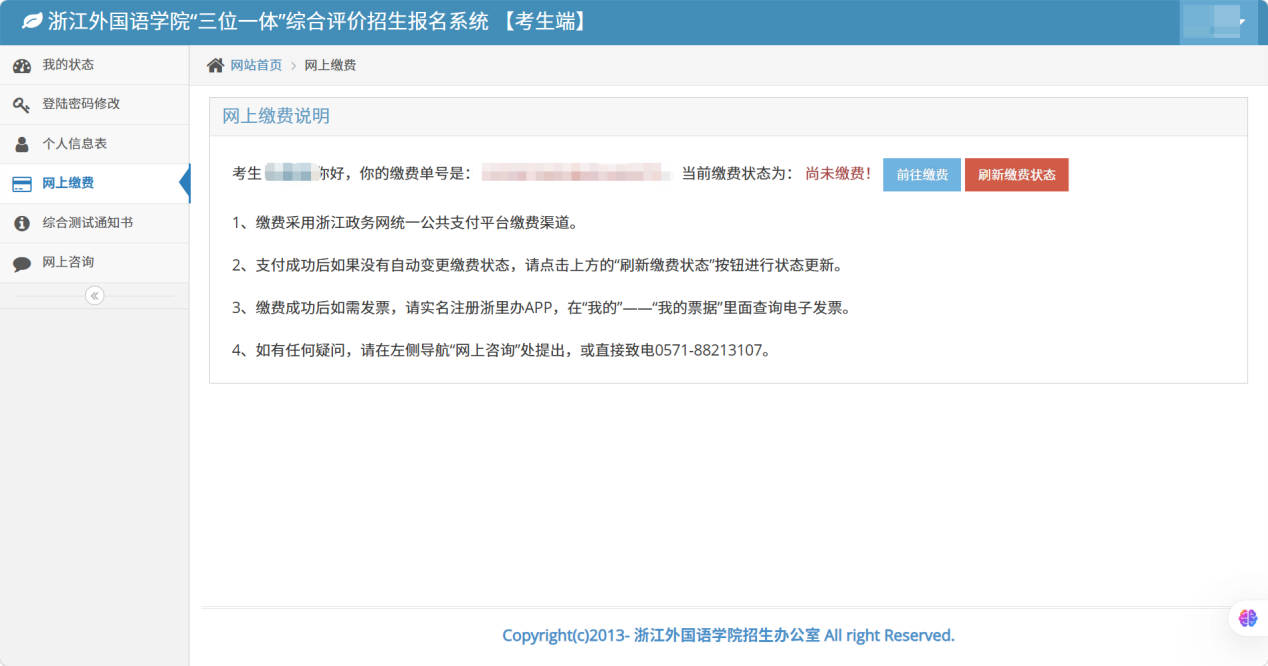Open 综合测试通知书 from the sidebar menu
Screen dimensions: 1268x666
coord(88,223)
